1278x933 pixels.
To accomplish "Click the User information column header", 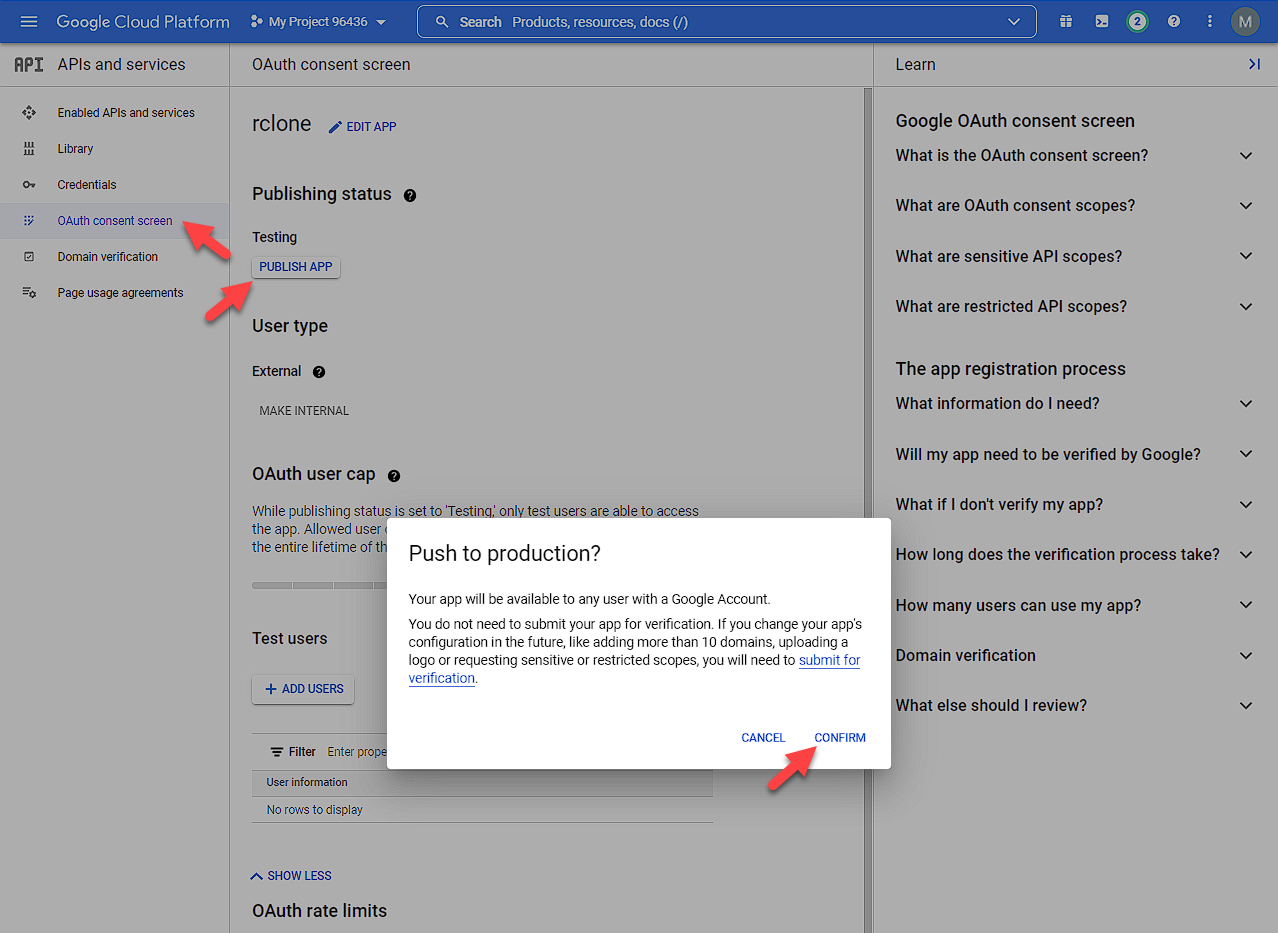I will (307, 782).
